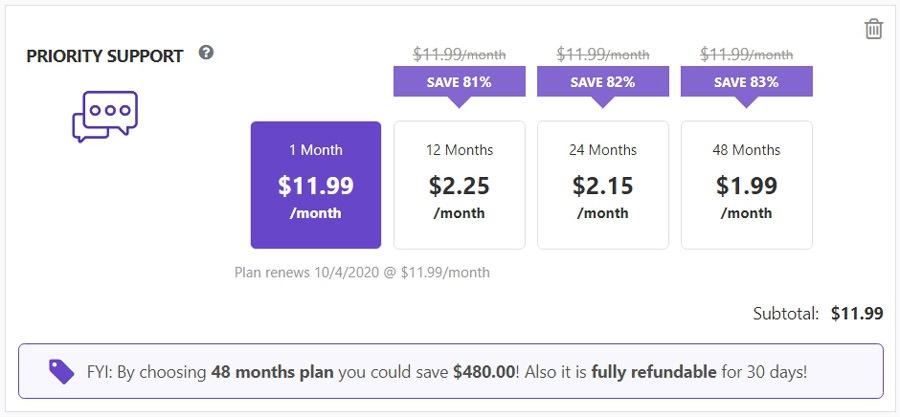
Task: Select the 1 Month plan card
Action: (x=316, y=185)
